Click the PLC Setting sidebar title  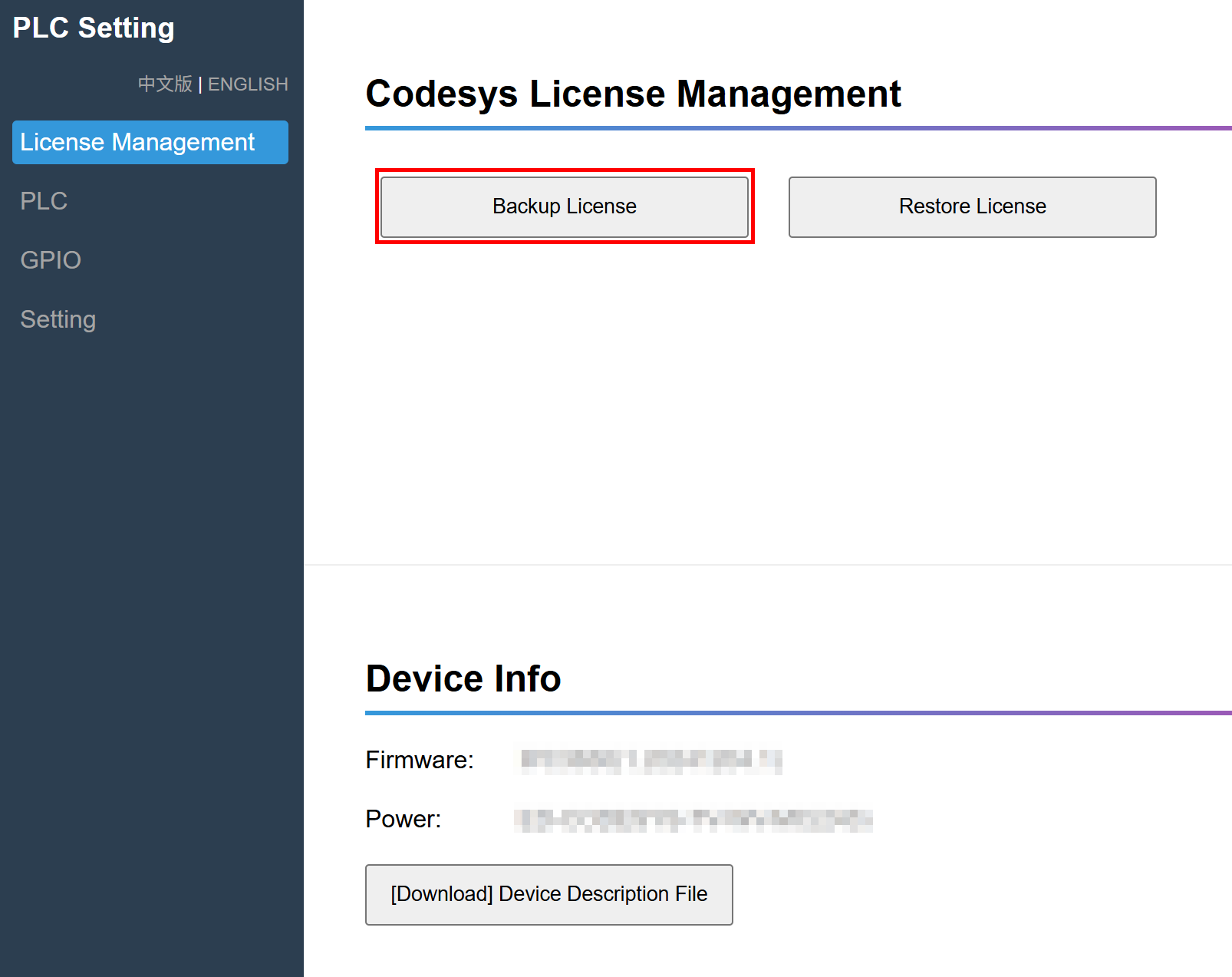pos(94,28)
